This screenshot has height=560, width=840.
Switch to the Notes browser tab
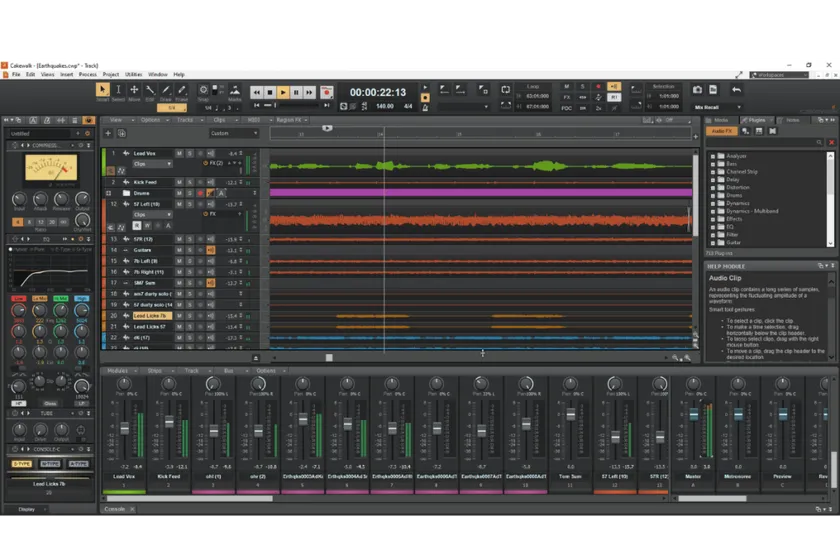pos(792,120)
